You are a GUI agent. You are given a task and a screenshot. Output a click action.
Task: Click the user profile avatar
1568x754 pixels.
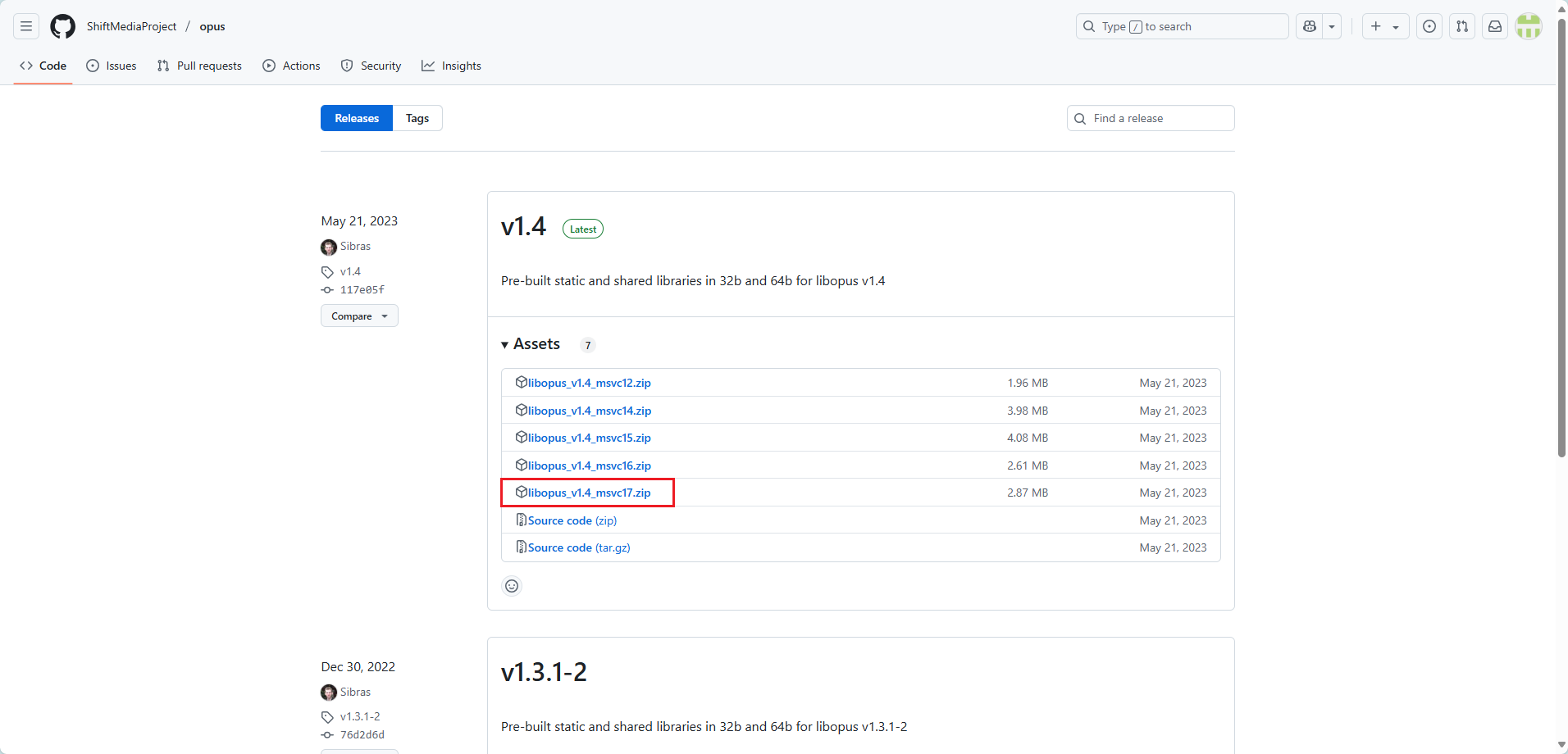tap(1529, 26)
